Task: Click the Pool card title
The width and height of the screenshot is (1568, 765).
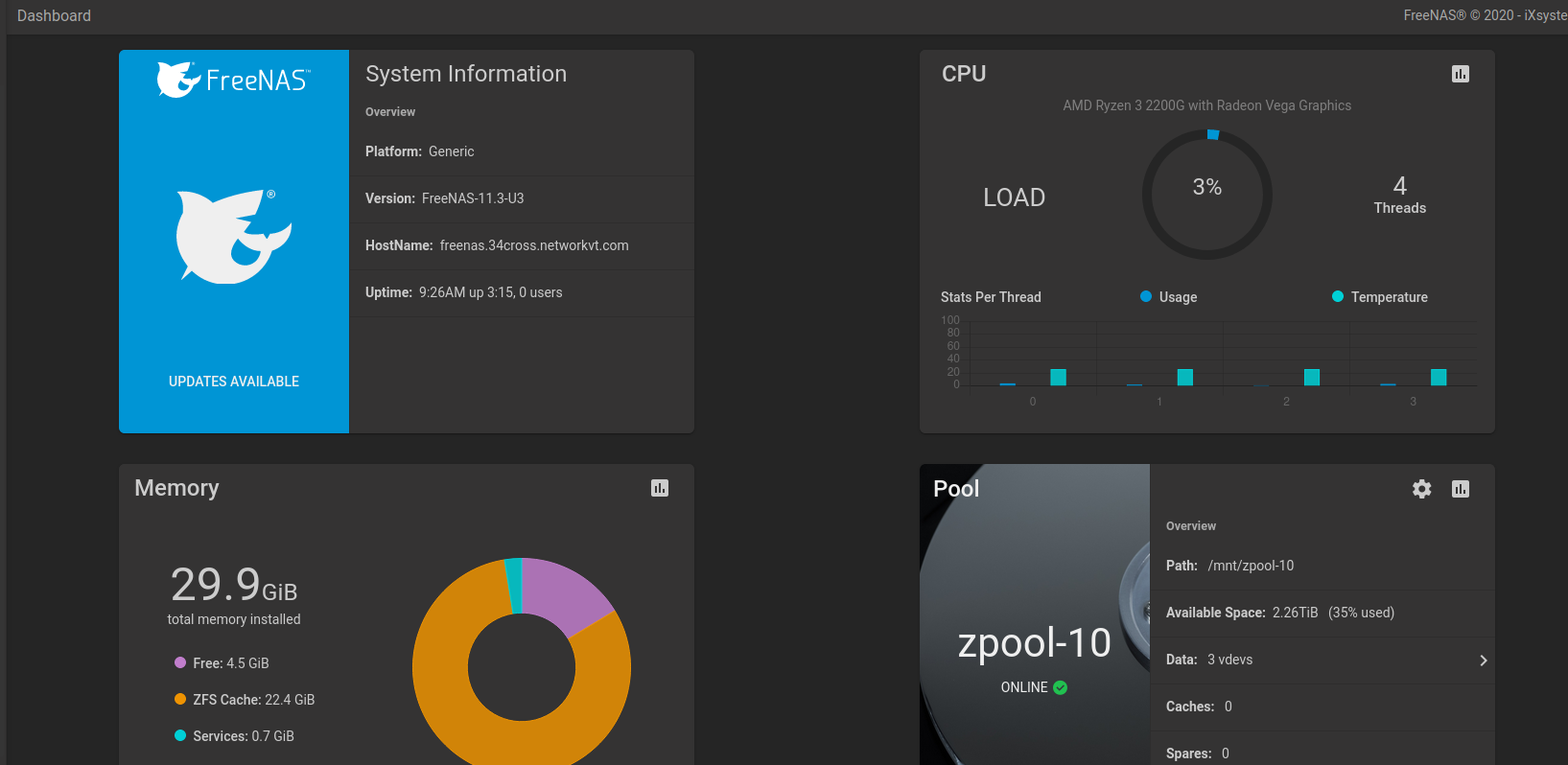Action: pos(956,489)
